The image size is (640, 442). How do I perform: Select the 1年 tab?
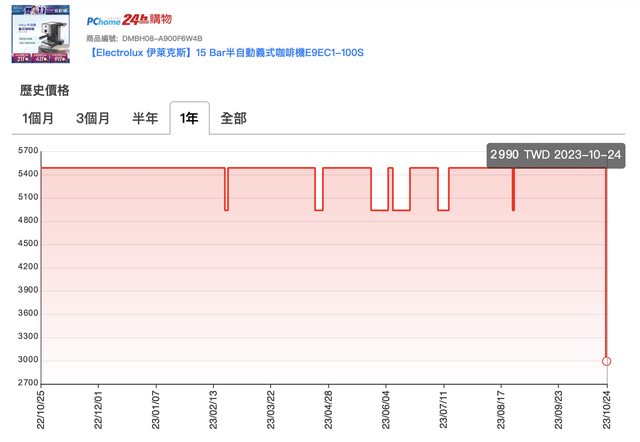pyautogui.click(x=189, y=118)
